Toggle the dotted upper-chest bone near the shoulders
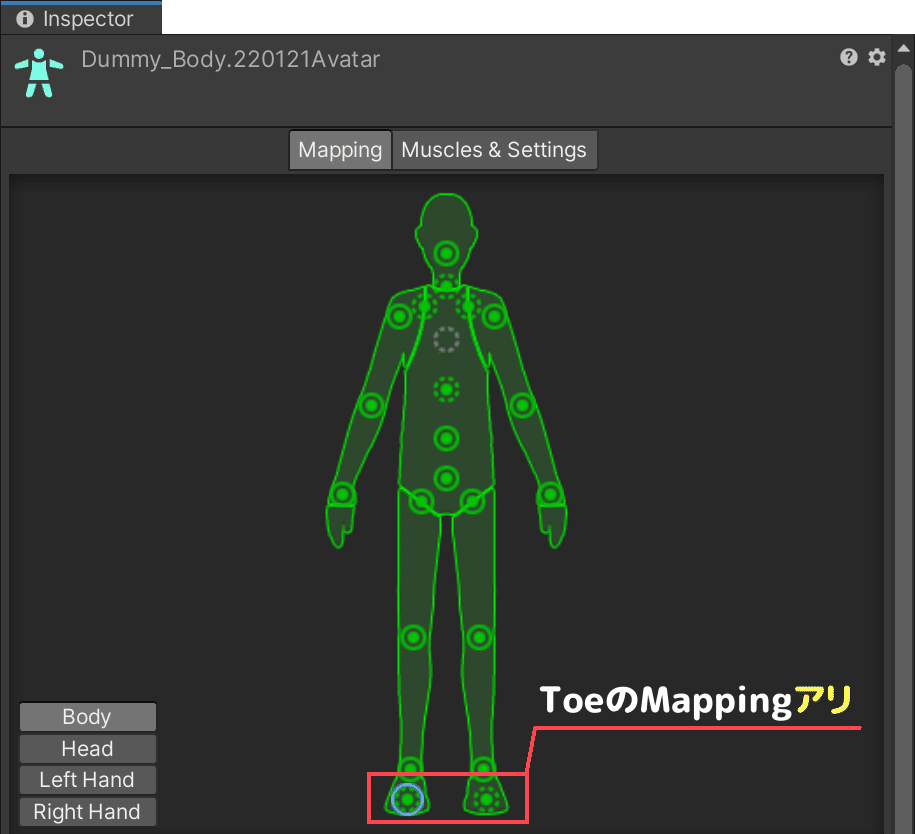 [447, 339]
